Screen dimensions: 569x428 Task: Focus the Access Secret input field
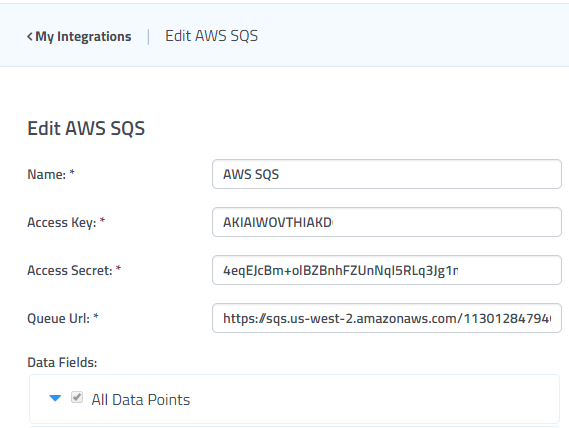click(387, 270)
